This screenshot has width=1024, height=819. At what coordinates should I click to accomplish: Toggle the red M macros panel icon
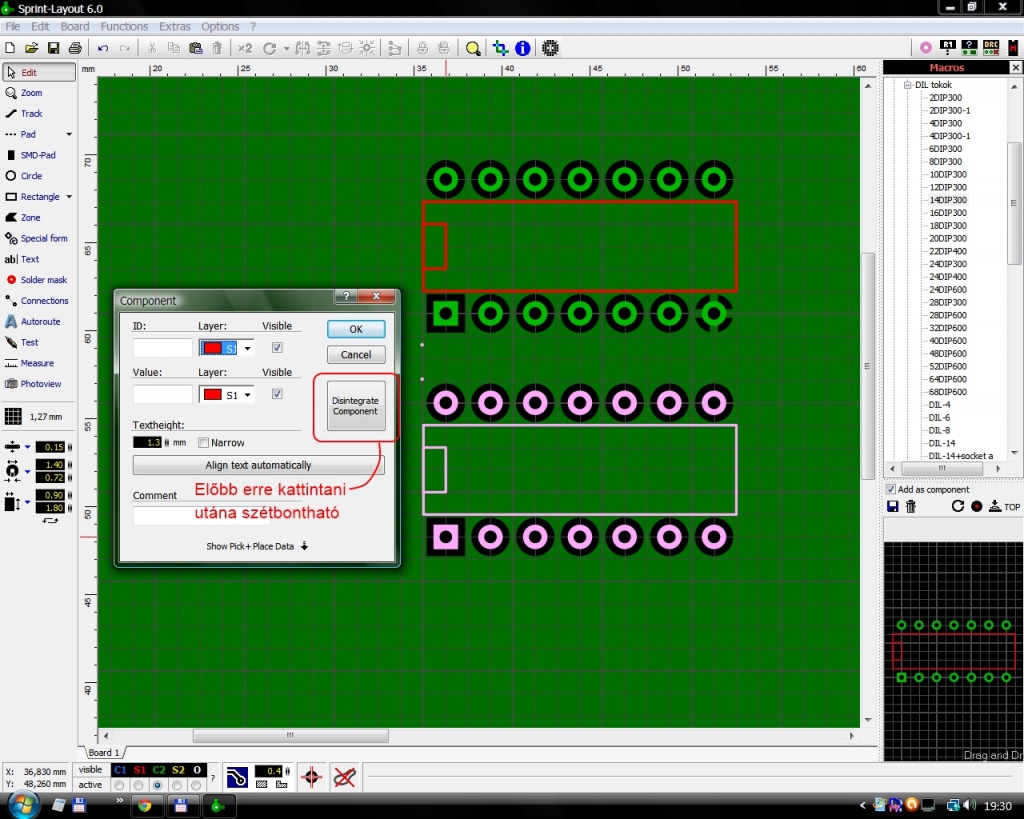pyautogui.click(x=1013, y=48)
